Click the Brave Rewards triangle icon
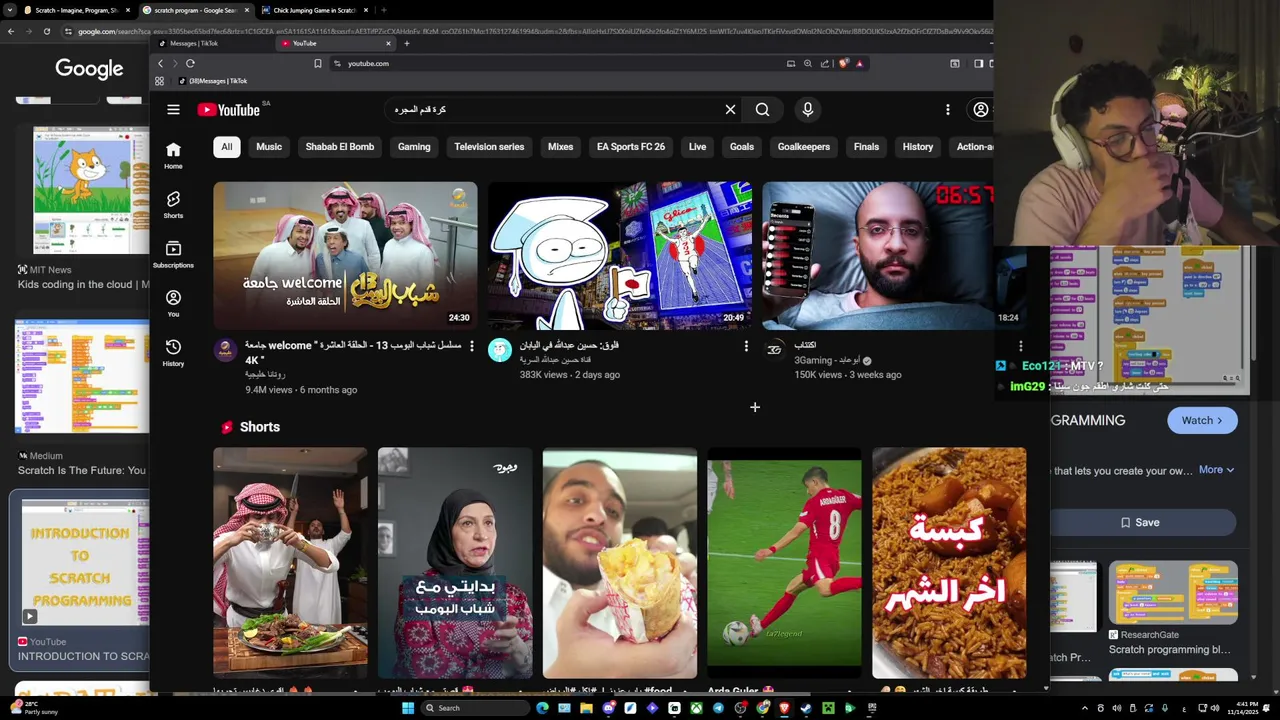 [x=859, y=63]
